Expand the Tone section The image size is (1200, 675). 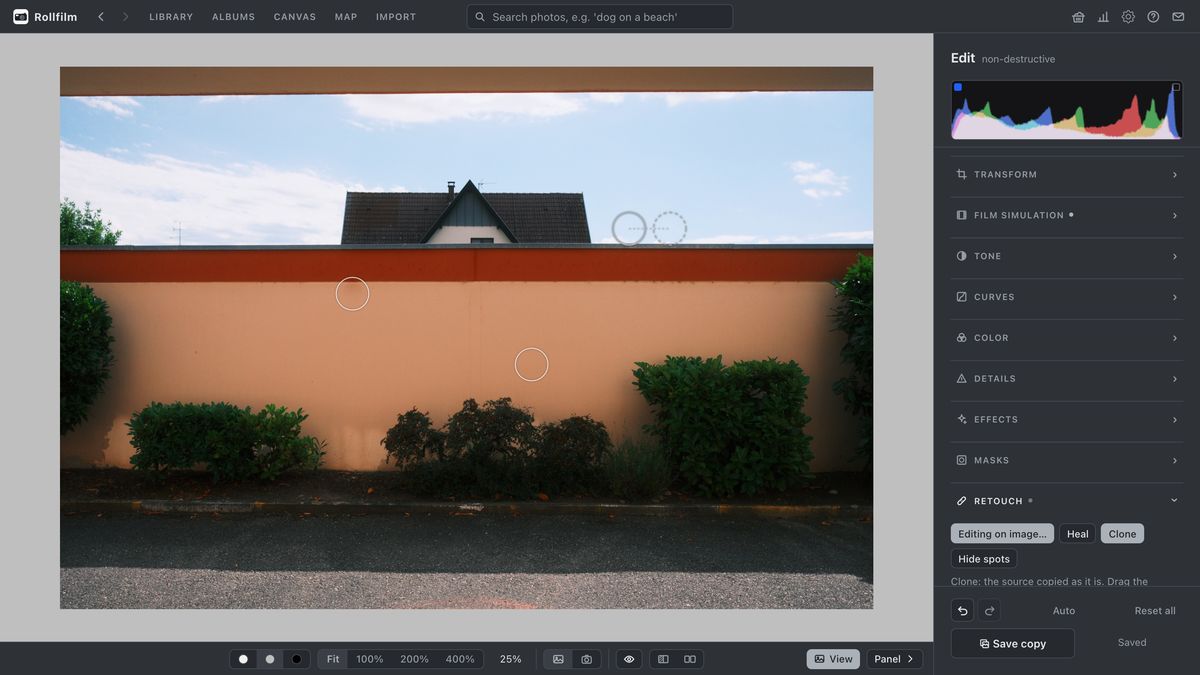(x=1067, y=256)
